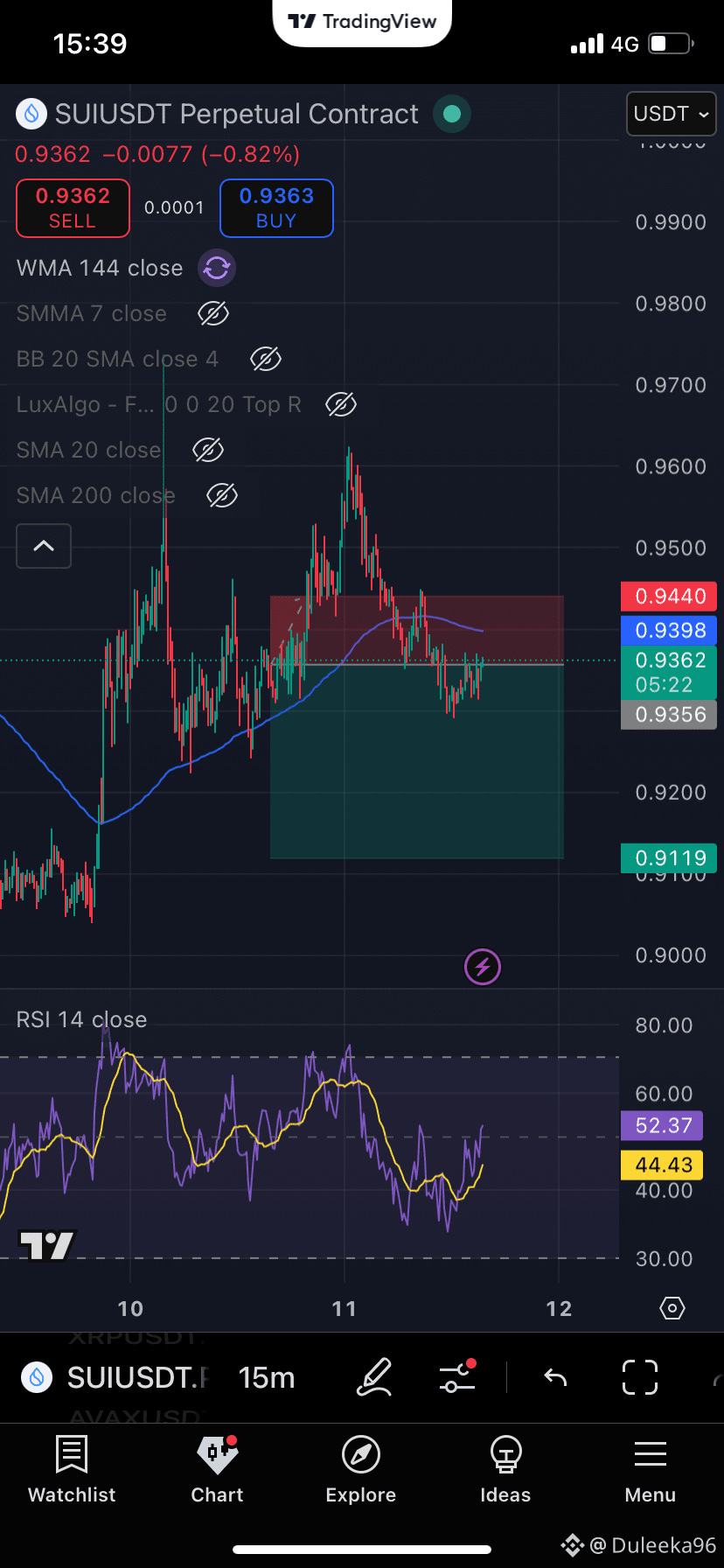The image size is (724, 1568).
Task: Select the WMA 144 close legend label
Action: [x=100, y=268]
